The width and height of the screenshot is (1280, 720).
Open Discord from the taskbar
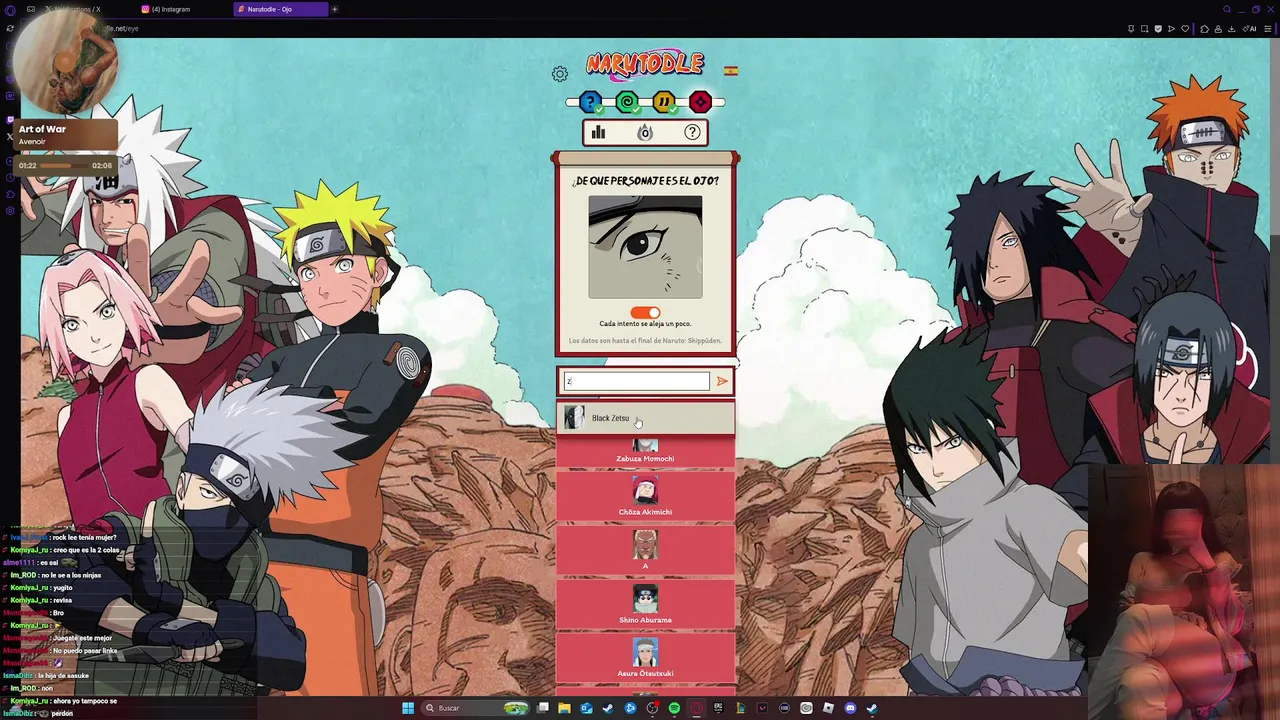(850, 708)
